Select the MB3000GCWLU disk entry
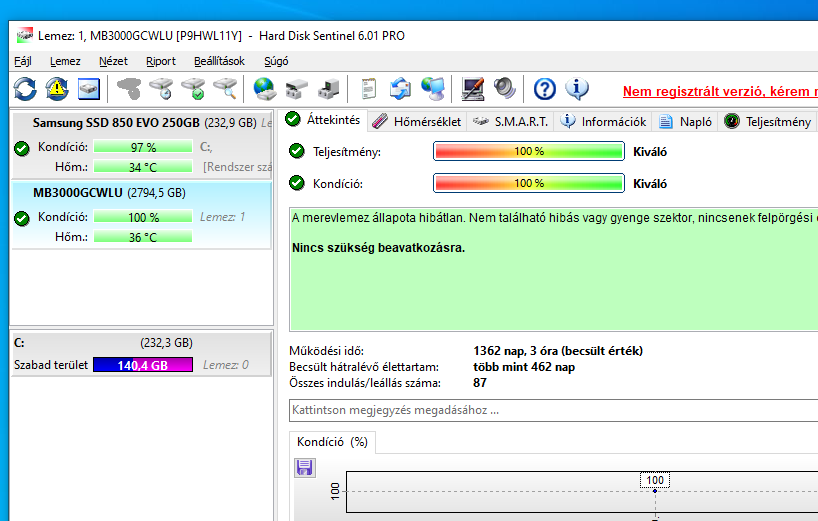 tap(141, 215)
